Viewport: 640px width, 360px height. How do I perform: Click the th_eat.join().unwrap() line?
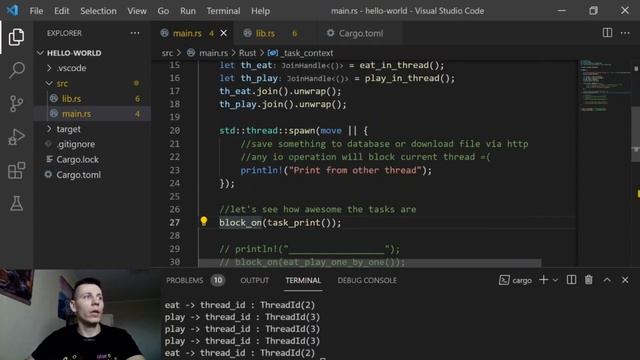point(280,91)
